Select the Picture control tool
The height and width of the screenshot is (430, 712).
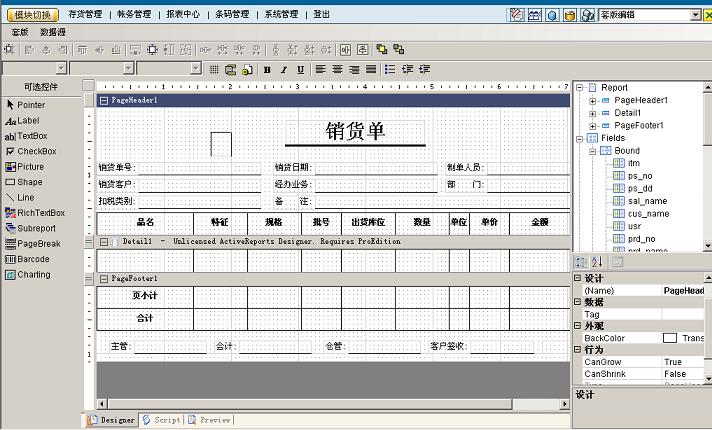point(30,167)
